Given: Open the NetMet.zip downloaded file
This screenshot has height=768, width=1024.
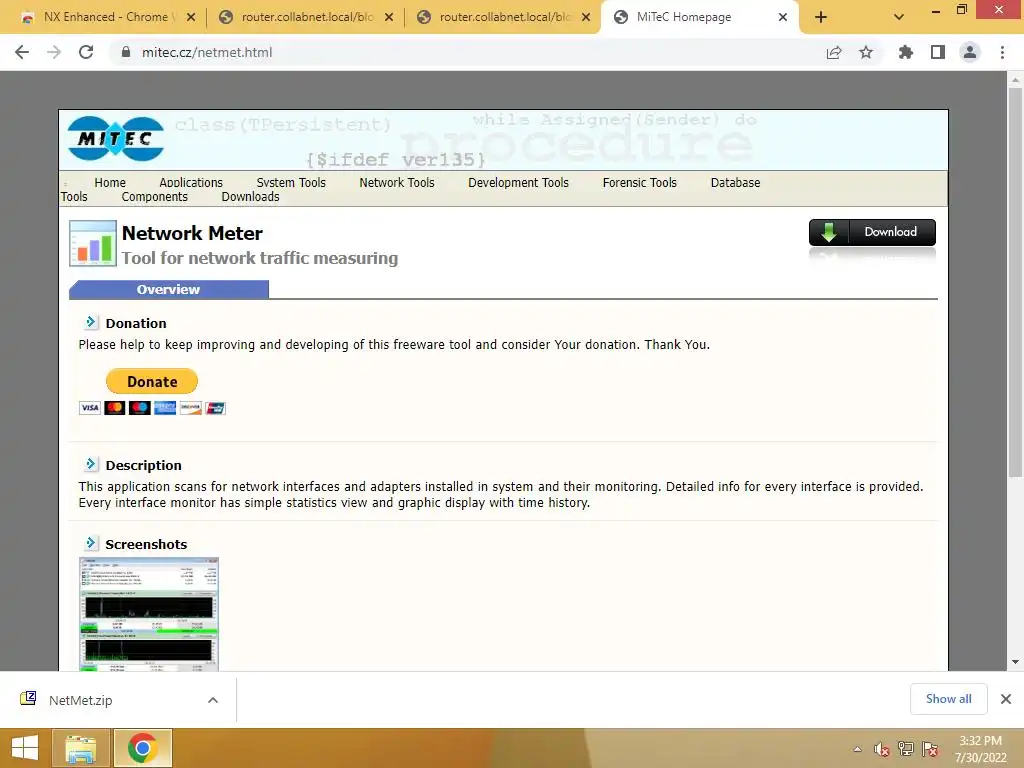Looking at the screenshot, I should click(80, 700).
